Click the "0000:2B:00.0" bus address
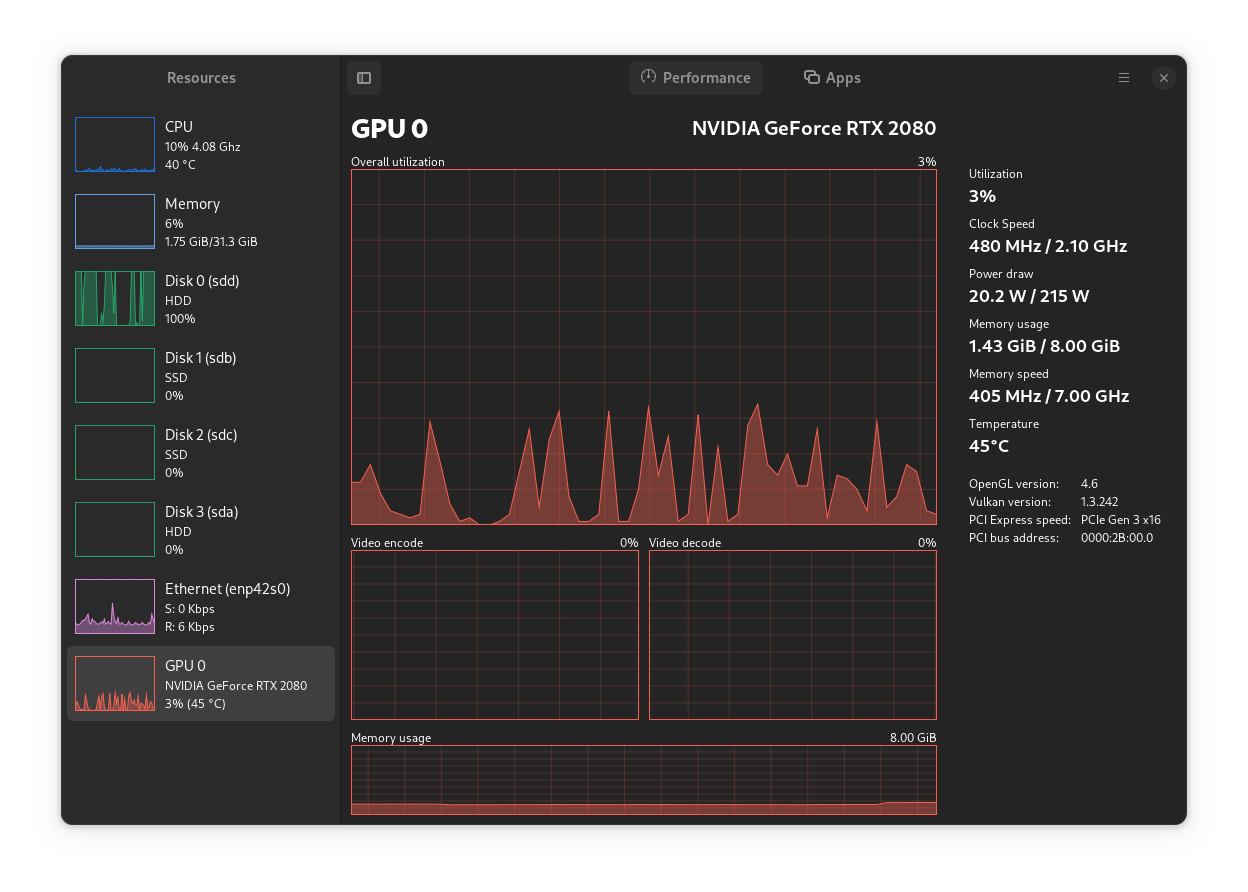 click(1117, 538)
